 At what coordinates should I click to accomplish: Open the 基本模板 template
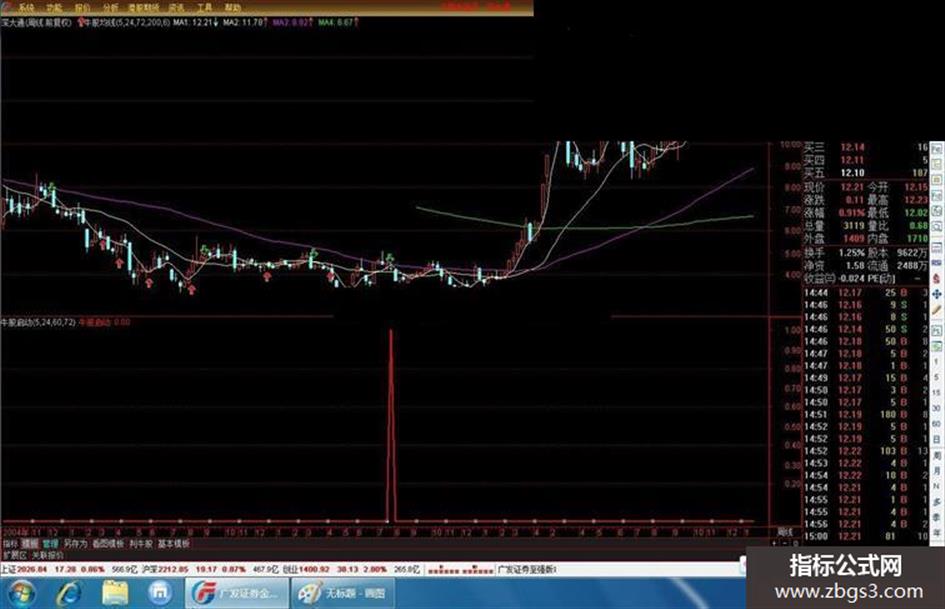[x=174, y=543]
